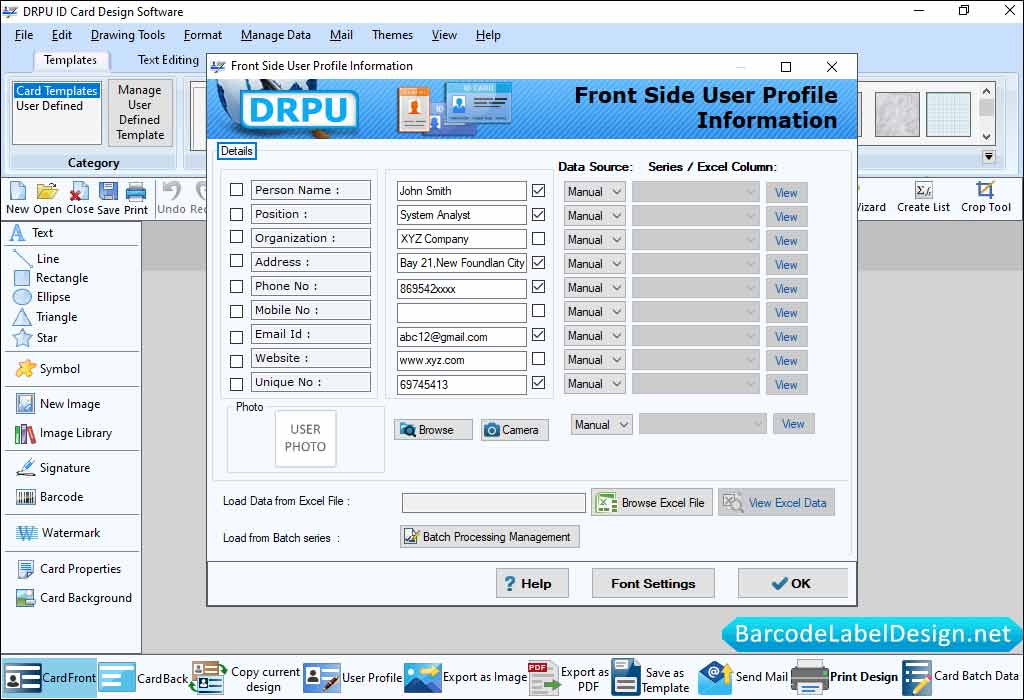The image size is (1024, 700).
Task: Pick the Ellipse shape tool
Action: tap(42, 297)
